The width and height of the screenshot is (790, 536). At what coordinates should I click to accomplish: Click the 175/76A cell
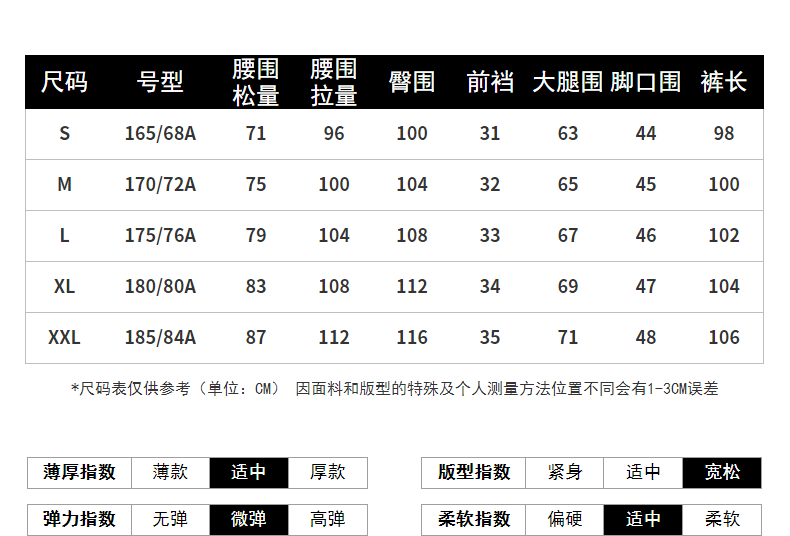[160, 235]
